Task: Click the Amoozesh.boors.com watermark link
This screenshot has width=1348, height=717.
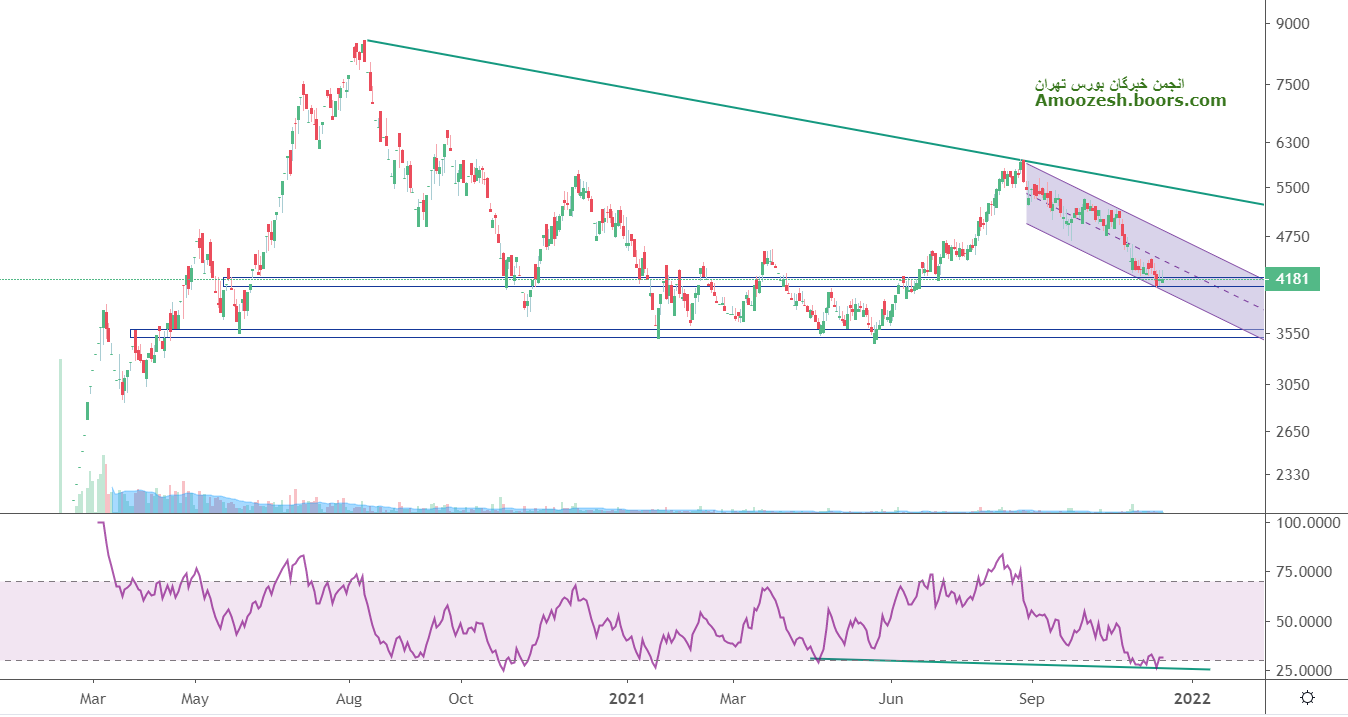Action: (x=1130, y=100)
